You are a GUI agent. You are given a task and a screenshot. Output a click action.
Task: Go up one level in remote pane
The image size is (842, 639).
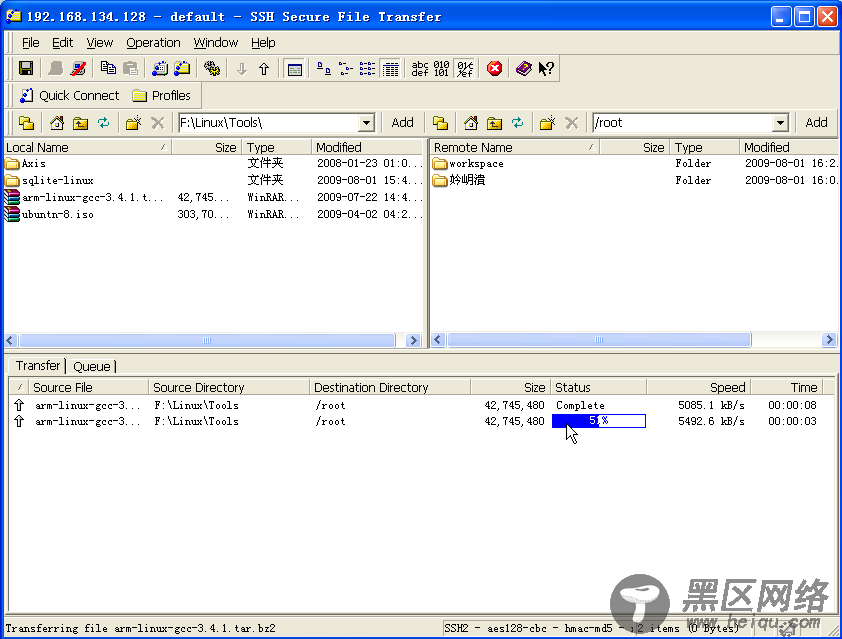tap(495, 123)
